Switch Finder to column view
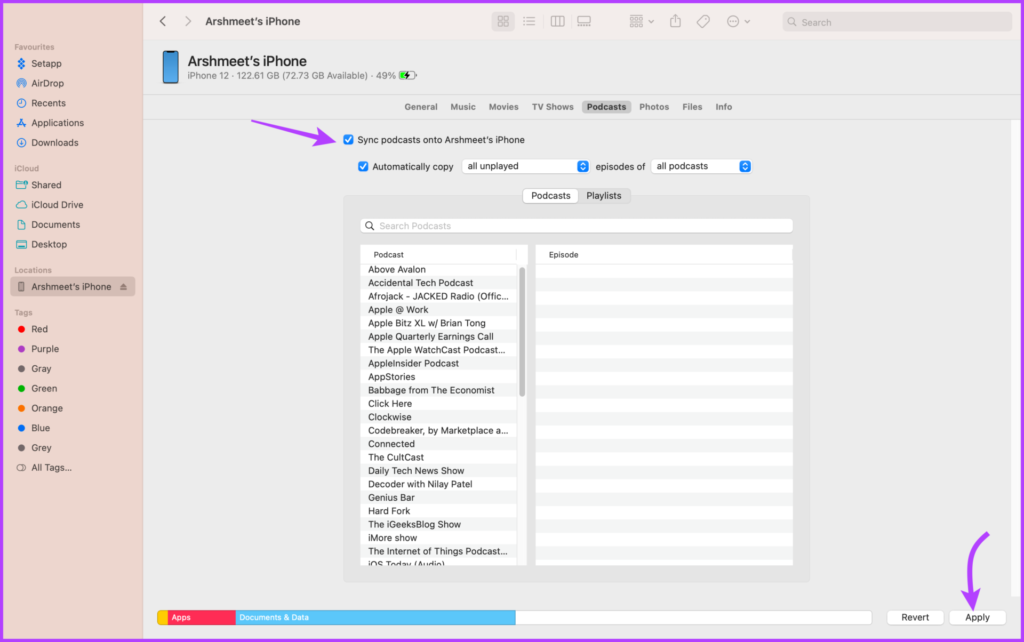This screenshot has width=1024, height=642. (557, 22)
